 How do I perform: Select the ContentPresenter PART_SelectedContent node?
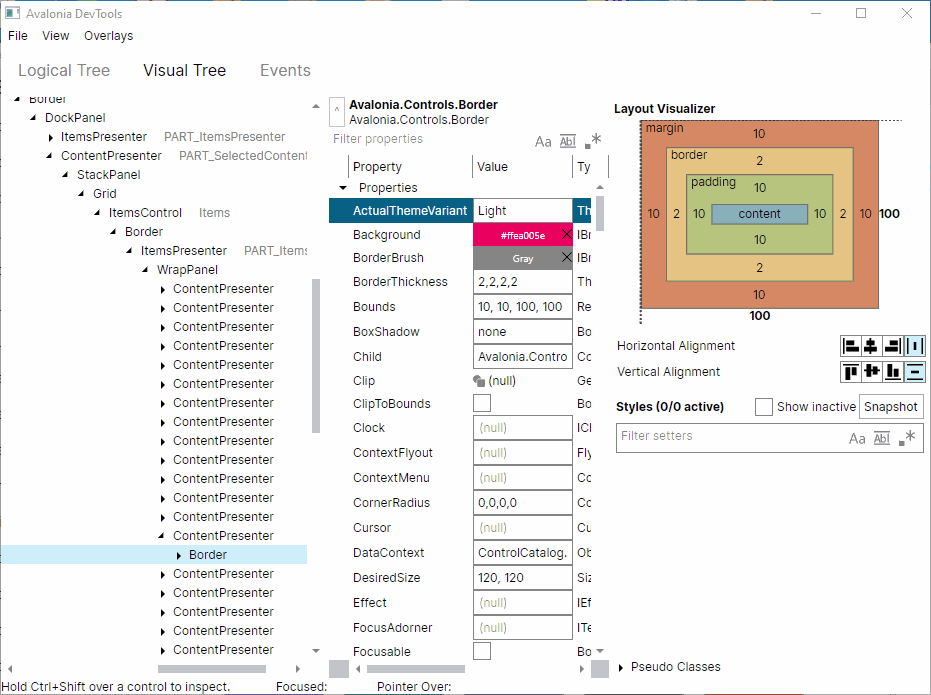click(183, 155)
